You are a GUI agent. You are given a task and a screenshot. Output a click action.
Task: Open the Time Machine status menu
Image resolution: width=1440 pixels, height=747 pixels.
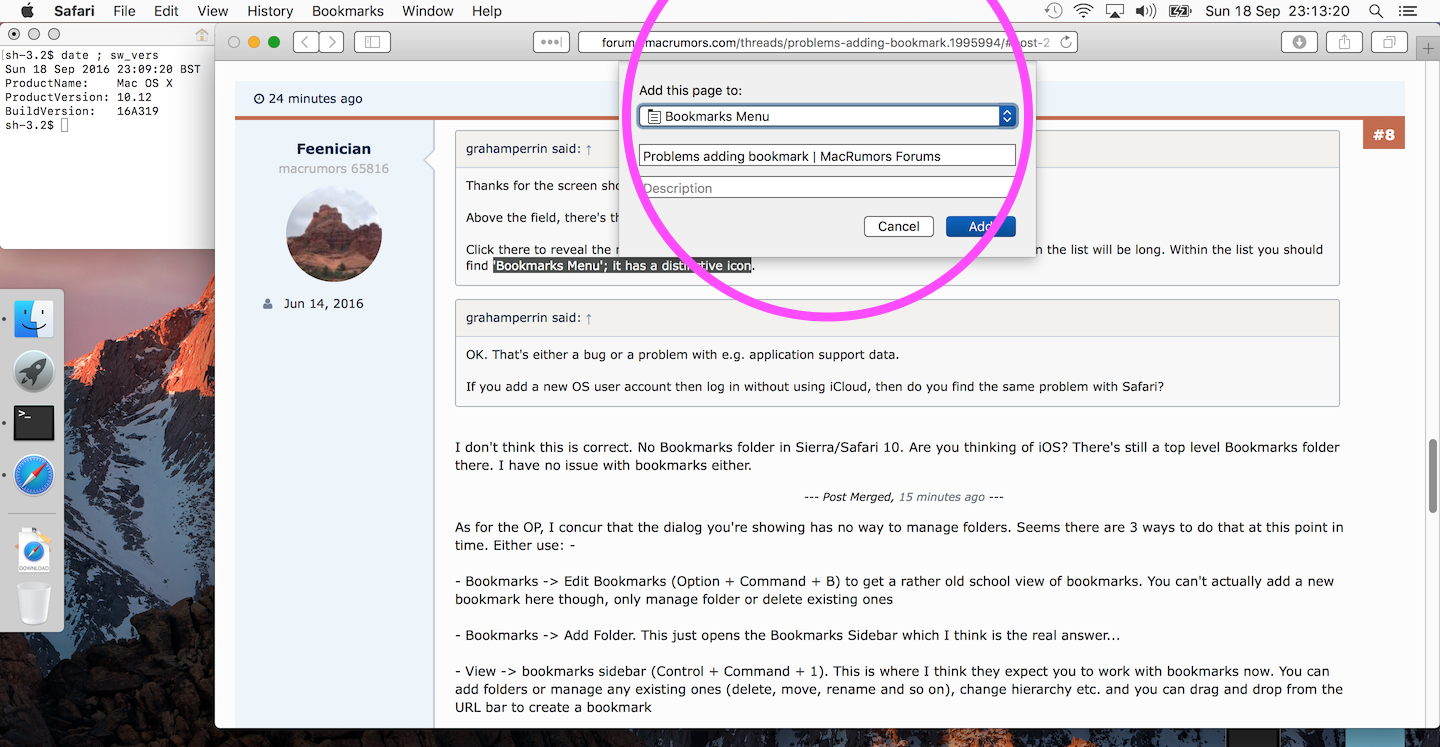coord(1053,11)
